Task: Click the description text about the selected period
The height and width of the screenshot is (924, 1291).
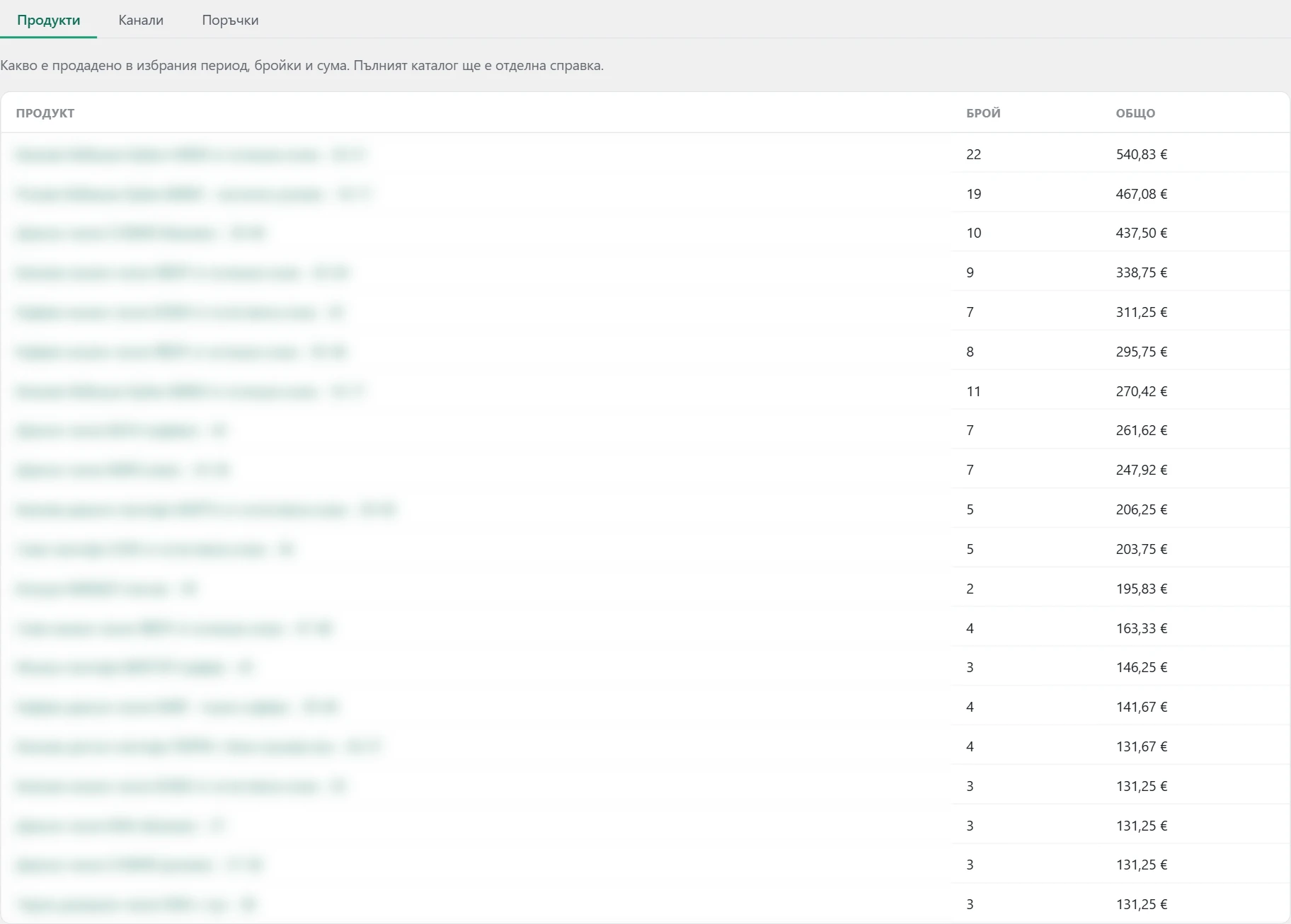Action: pyautogui.click(x=302, y=66)
